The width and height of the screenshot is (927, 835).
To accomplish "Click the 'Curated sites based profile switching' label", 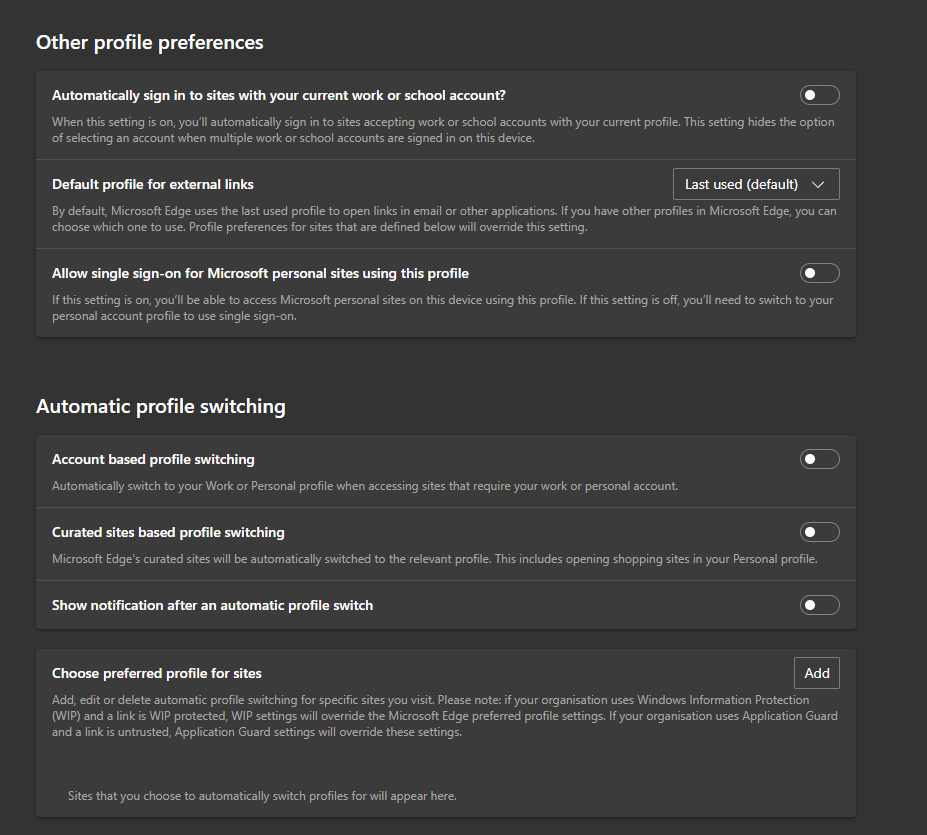I will tap(168, 531).
